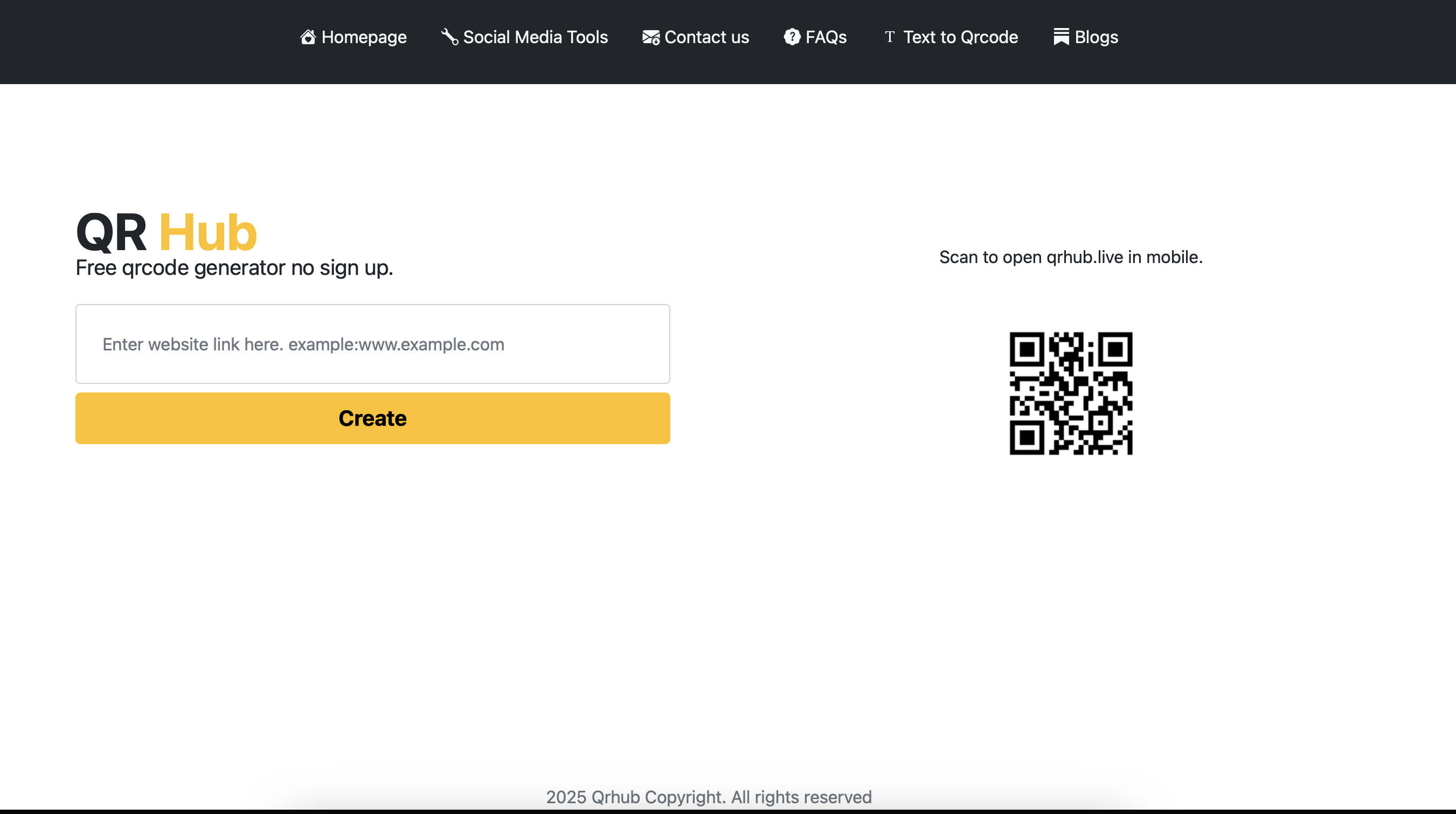This screenshot has width=1456, height=814.
Task: Open the Homepage nav link
Action: coord(353,37)
